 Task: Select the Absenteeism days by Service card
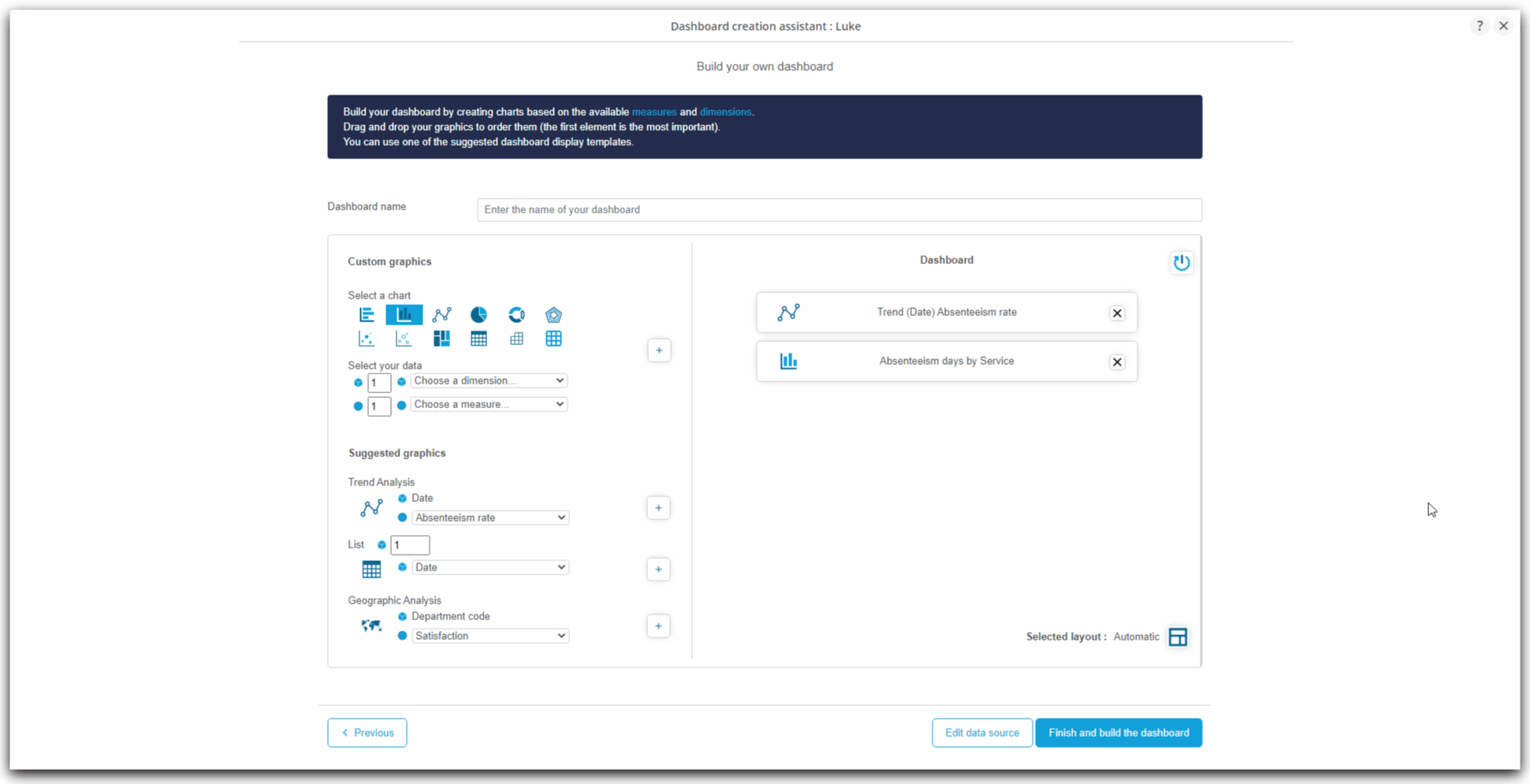pos(947,362)
